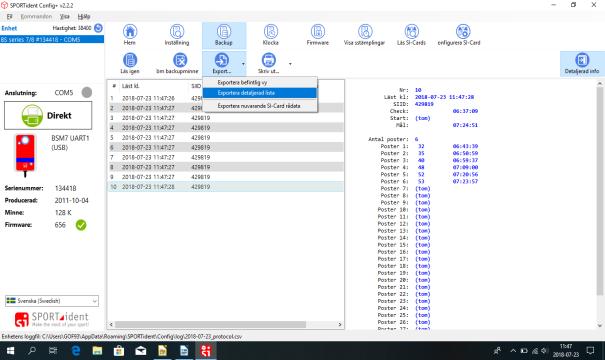Open File Explorer from the taskbar

tap(97, 351)
